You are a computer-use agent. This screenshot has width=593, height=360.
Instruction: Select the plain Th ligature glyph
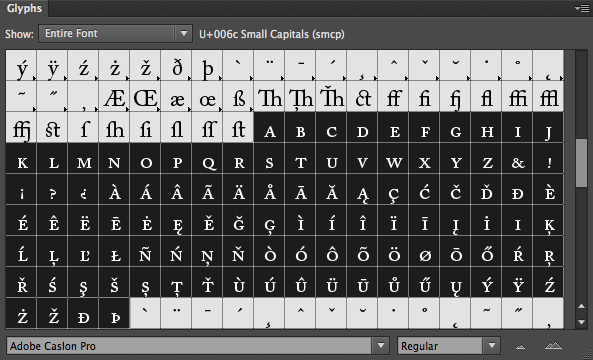click(269, 96)
